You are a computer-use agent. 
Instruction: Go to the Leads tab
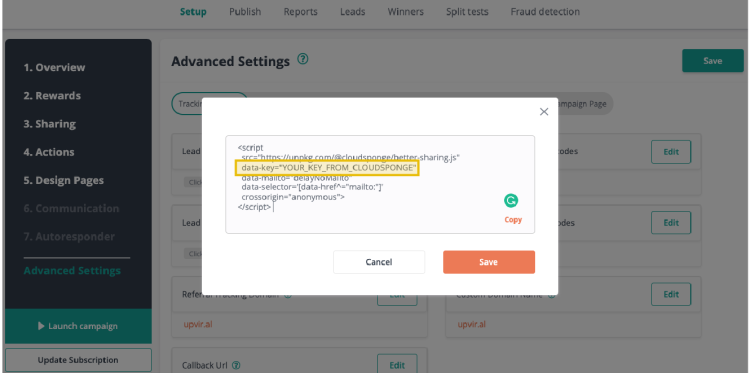tap(352, 12)
